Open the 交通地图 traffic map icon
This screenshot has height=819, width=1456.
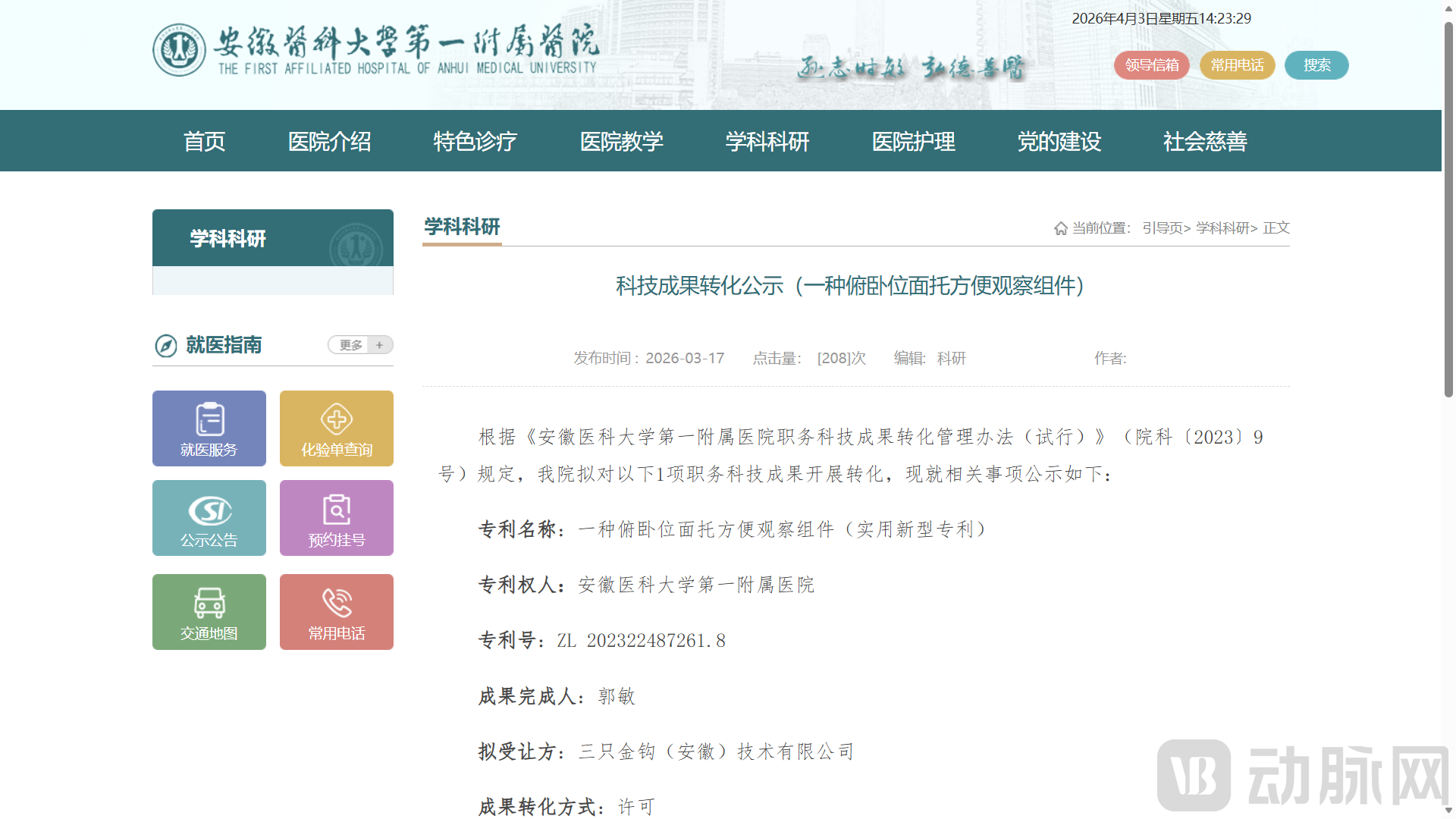pyautogui.click(x=209, y=611)
